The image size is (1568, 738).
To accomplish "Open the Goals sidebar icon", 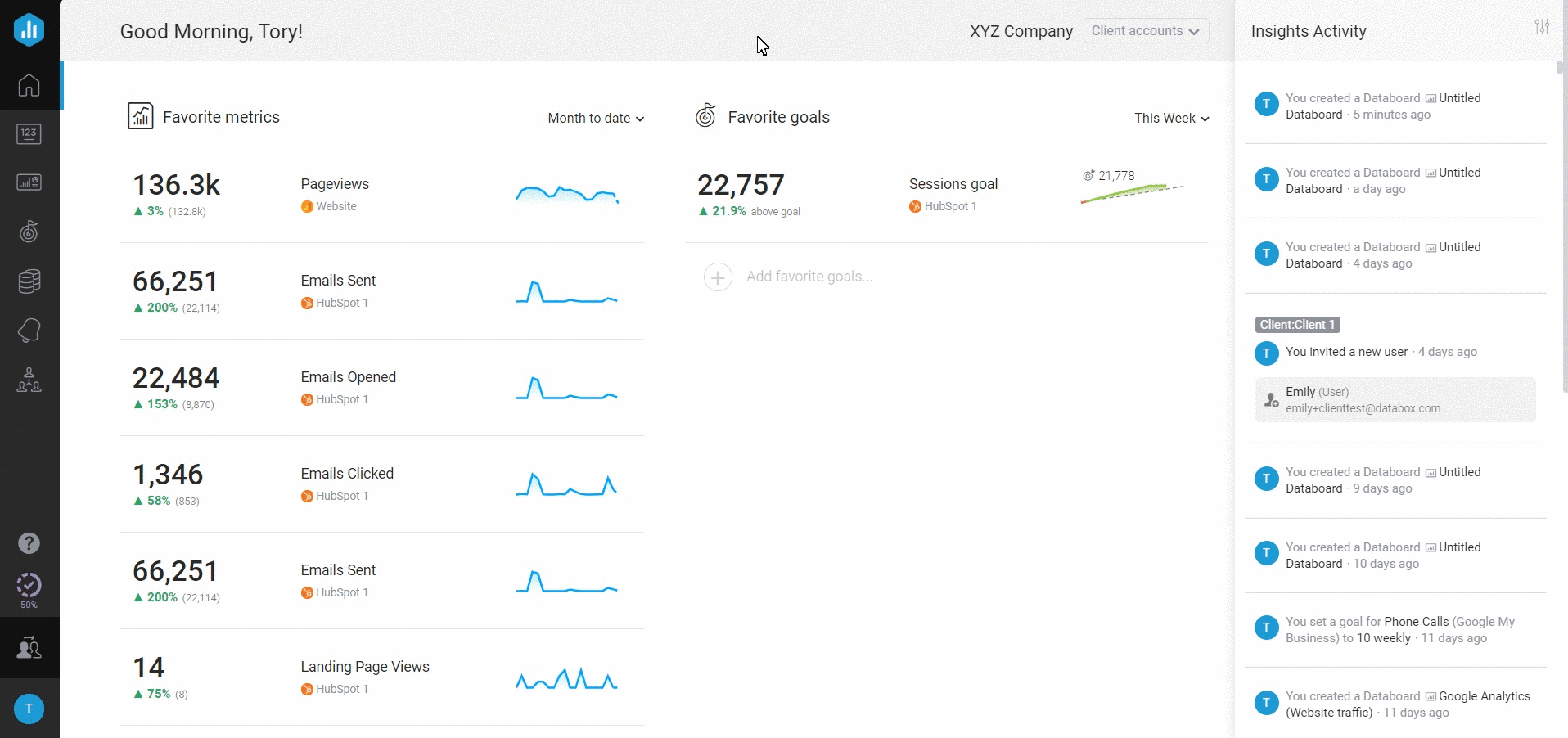I will point(29,232).
